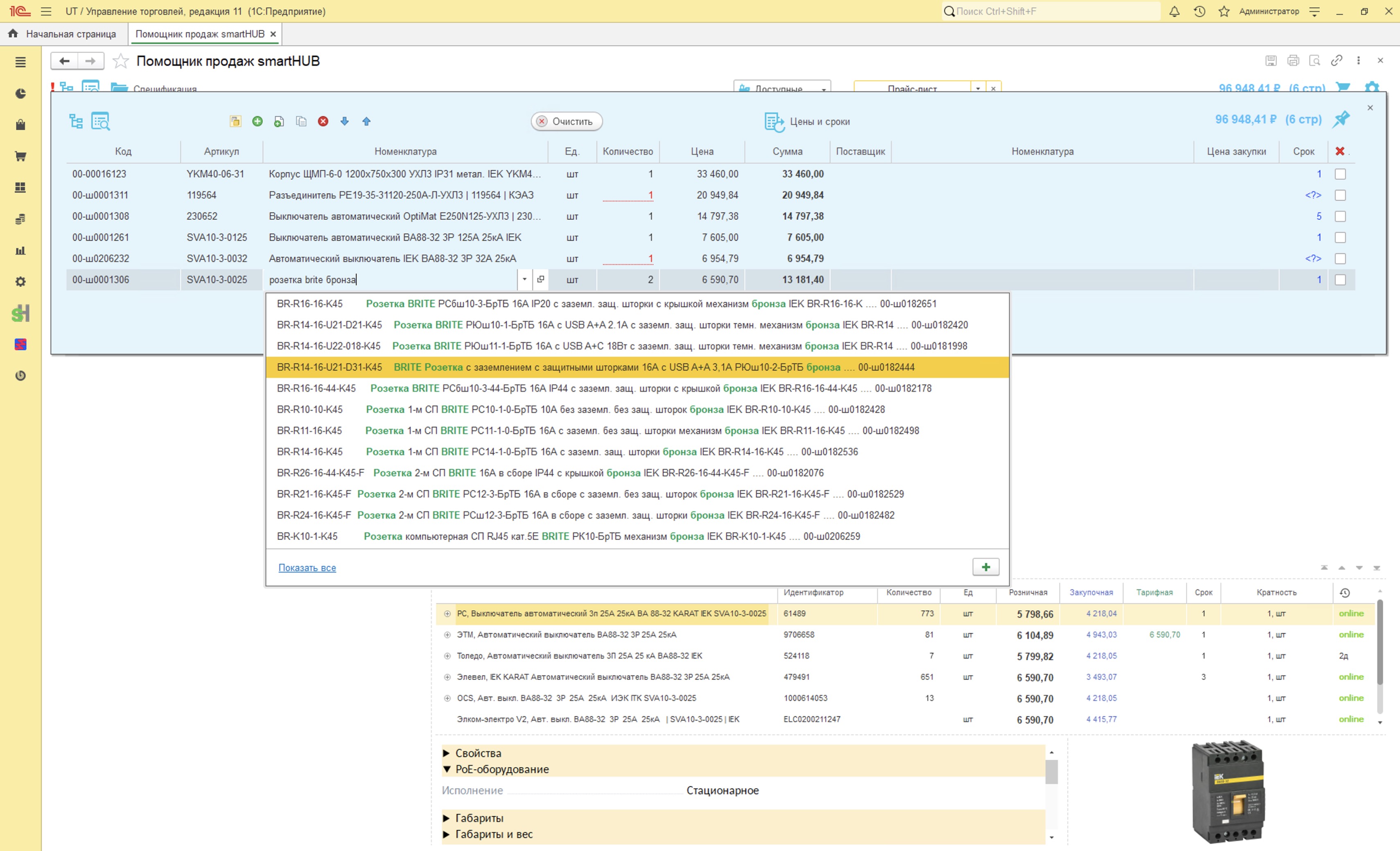The width and height of the screenshot is (1400, 851).
Task: Tick the checkbox for Корпус ЩМП-6-0 row
Action: point(1340,174)
